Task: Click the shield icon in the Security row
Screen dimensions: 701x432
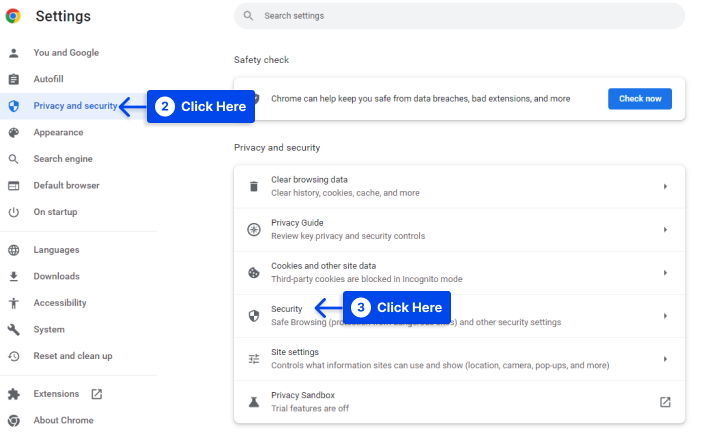Action: 254,316
